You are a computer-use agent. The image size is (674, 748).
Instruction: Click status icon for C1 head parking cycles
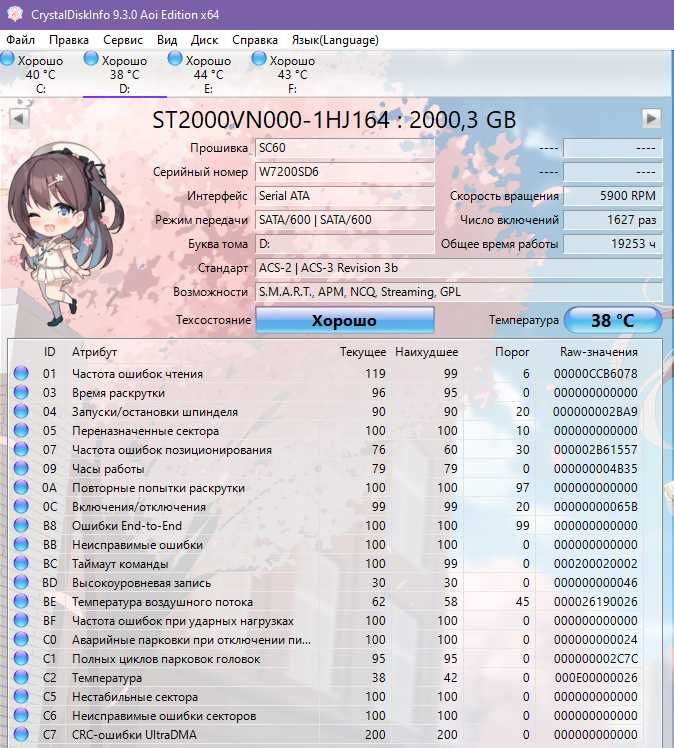coord(21,658)
